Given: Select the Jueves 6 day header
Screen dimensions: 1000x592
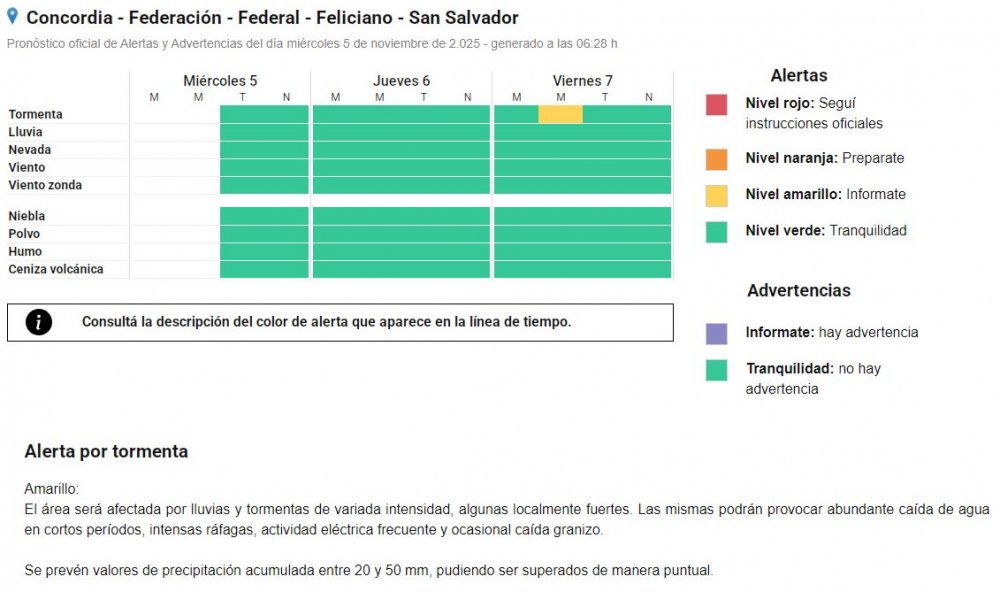Looking at the screenshot, I should click(401, 81).
